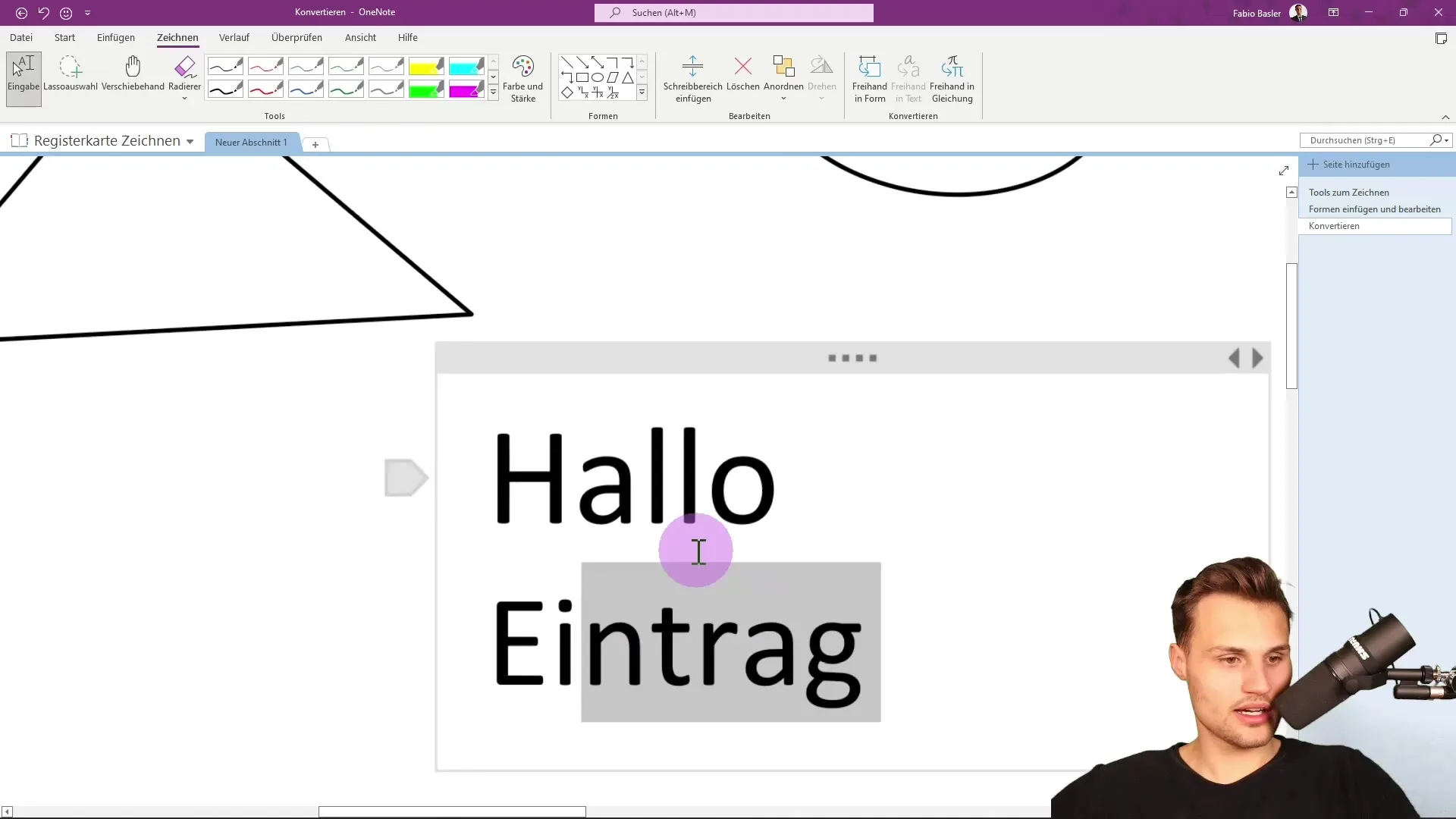Toggle full page view expand arrows

pyautogui.click(x=1284, y=171)
